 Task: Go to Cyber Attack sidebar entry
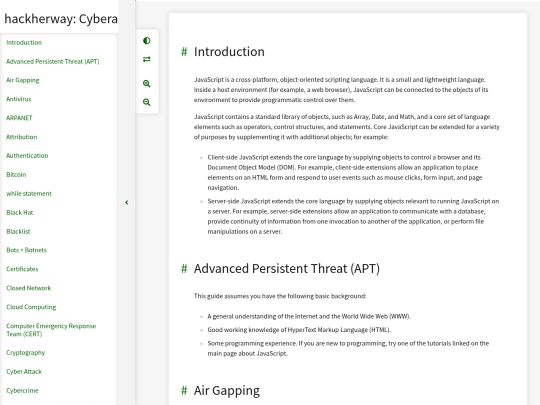24,372
